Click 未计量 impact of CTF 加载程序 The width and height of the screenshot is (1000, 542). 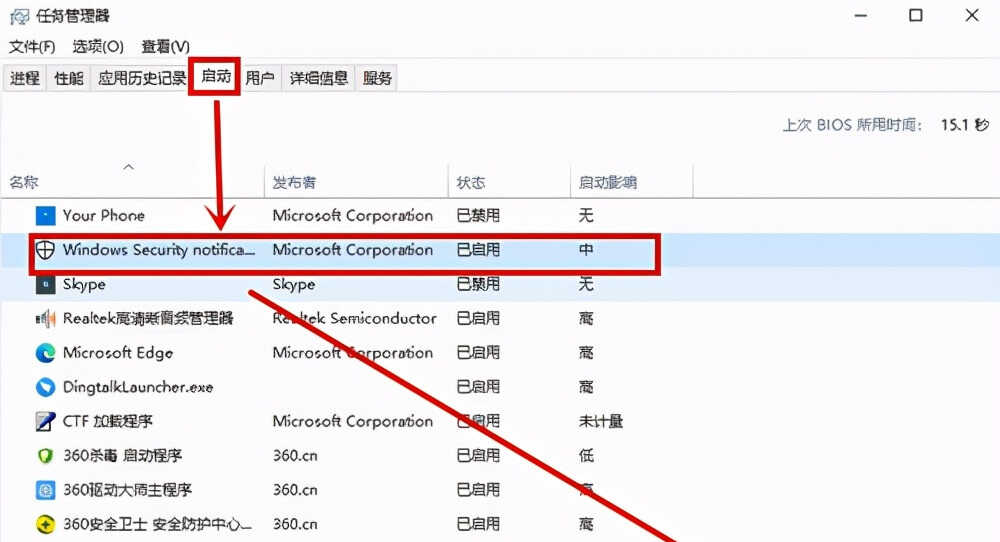click(x=600, y=421)
